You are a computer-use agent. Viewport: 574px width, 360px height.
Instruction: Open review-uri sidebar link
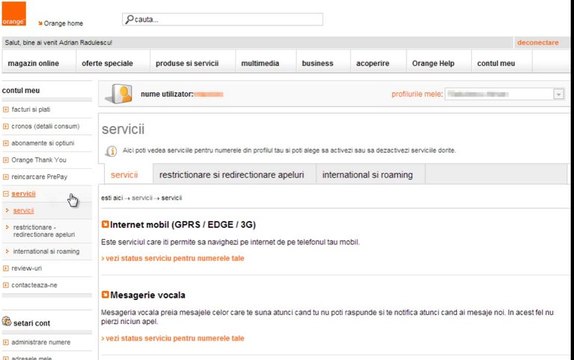click(27, 268)
